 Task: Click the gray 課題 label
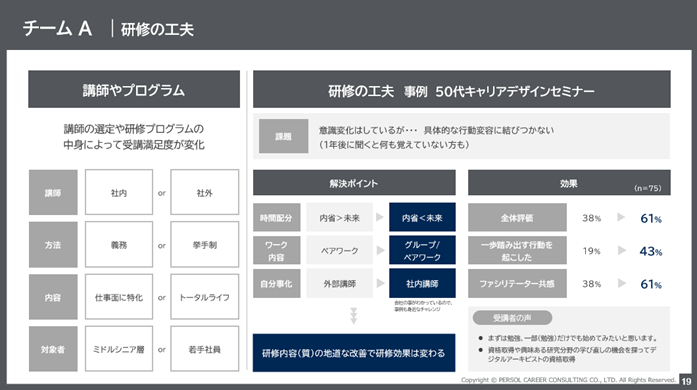[x=284, y=136]
